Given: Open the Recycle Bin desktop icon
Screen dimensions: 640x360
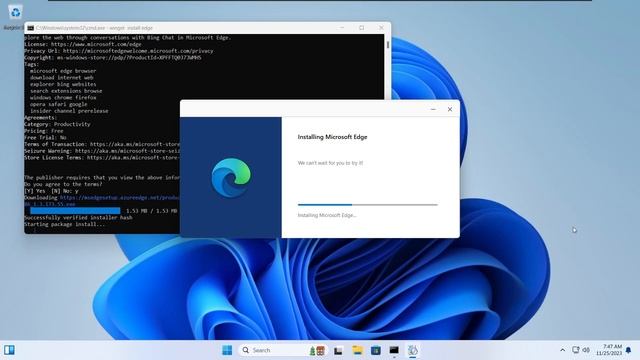Looking at the screenshot, I should coord(15,12).
